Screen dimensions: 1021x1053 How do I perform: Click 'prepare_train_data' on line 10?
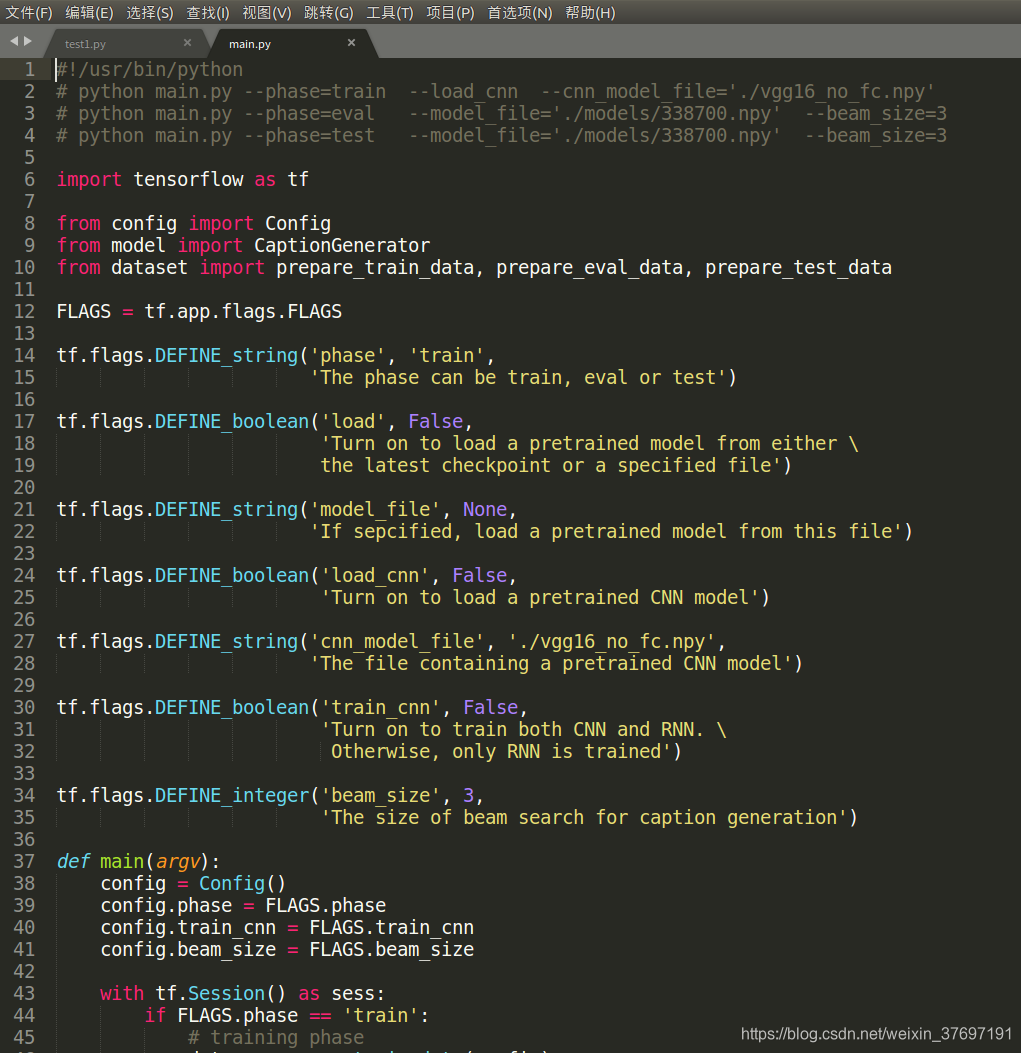375,268
